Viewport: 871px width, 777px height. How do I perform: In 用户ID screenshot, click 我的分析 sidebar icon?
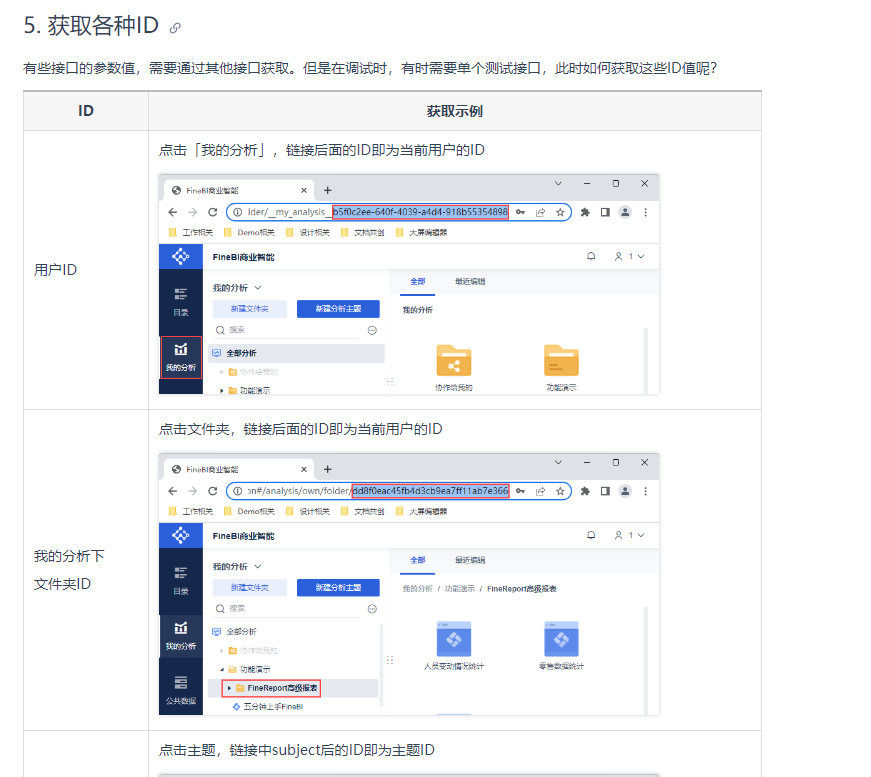tap(181, 357)
